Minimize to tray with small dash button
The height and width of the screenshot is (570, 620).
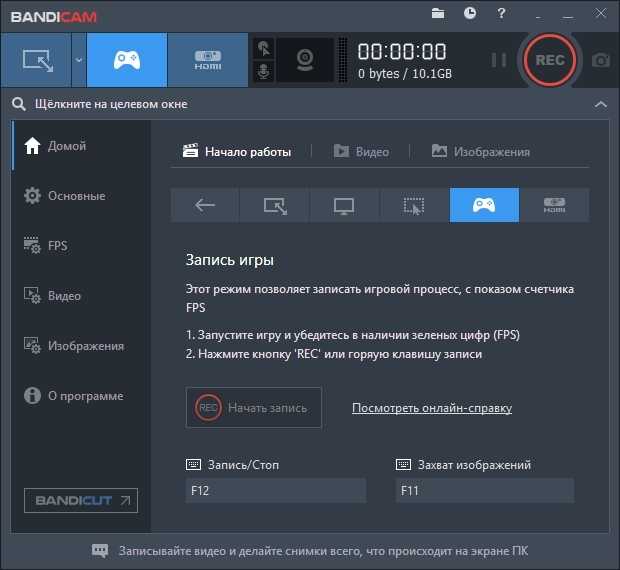tap(538, 17)
